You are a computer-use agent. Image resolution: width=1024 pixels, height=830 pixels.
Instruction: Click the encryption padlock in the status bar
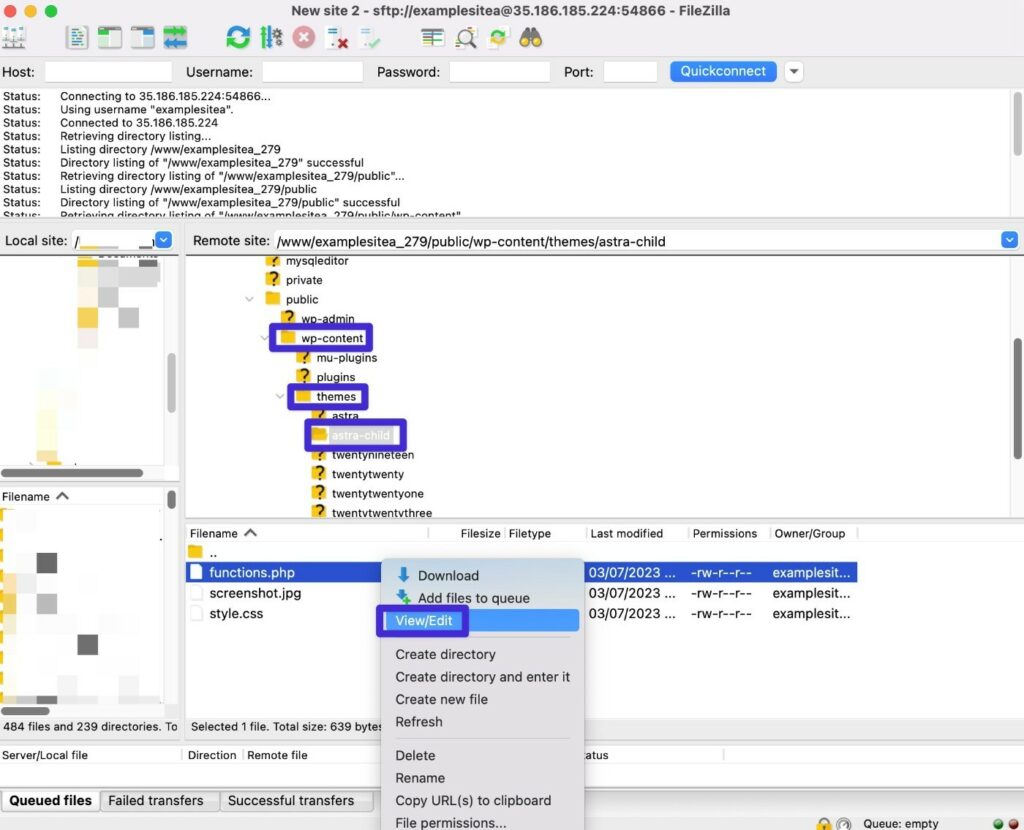point(822,823)
